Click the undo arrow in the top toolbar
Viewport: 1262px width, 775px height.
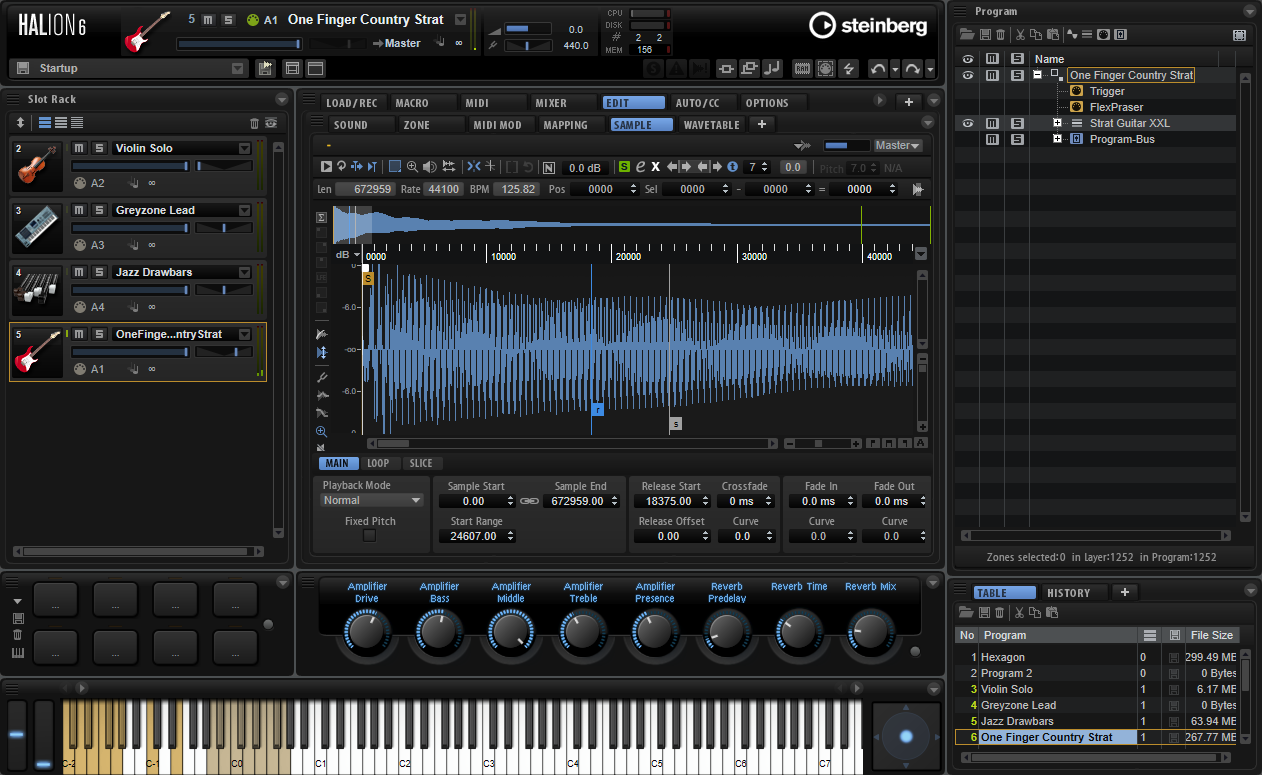point(878,69)
